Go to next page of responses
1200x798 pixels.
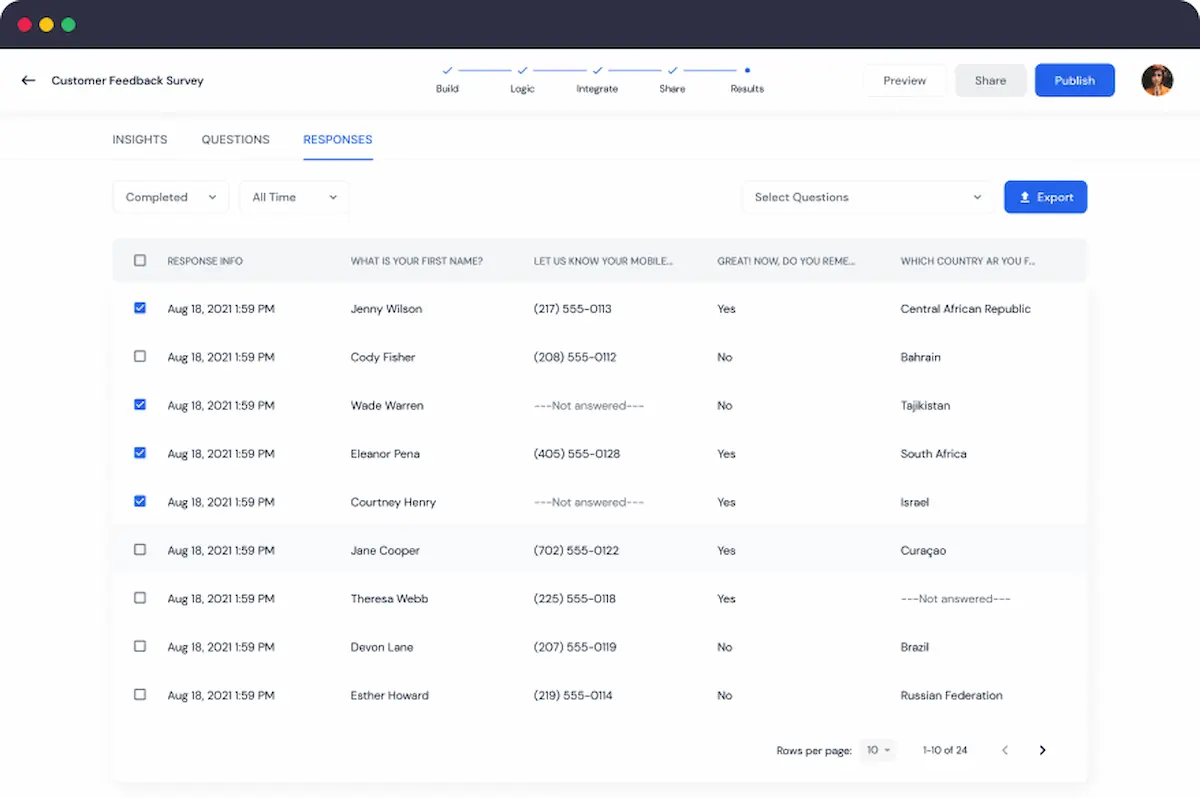tap(1042, 750)
